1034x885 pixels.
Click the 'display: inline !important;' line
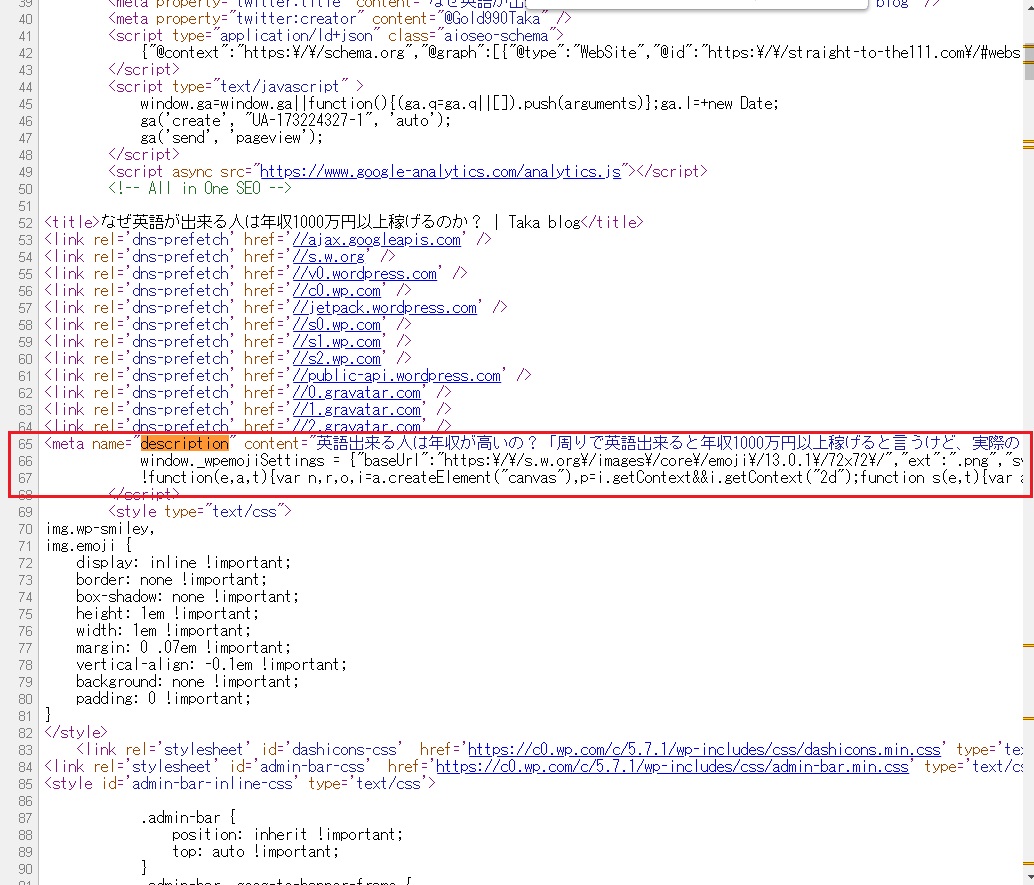point(183,563)
